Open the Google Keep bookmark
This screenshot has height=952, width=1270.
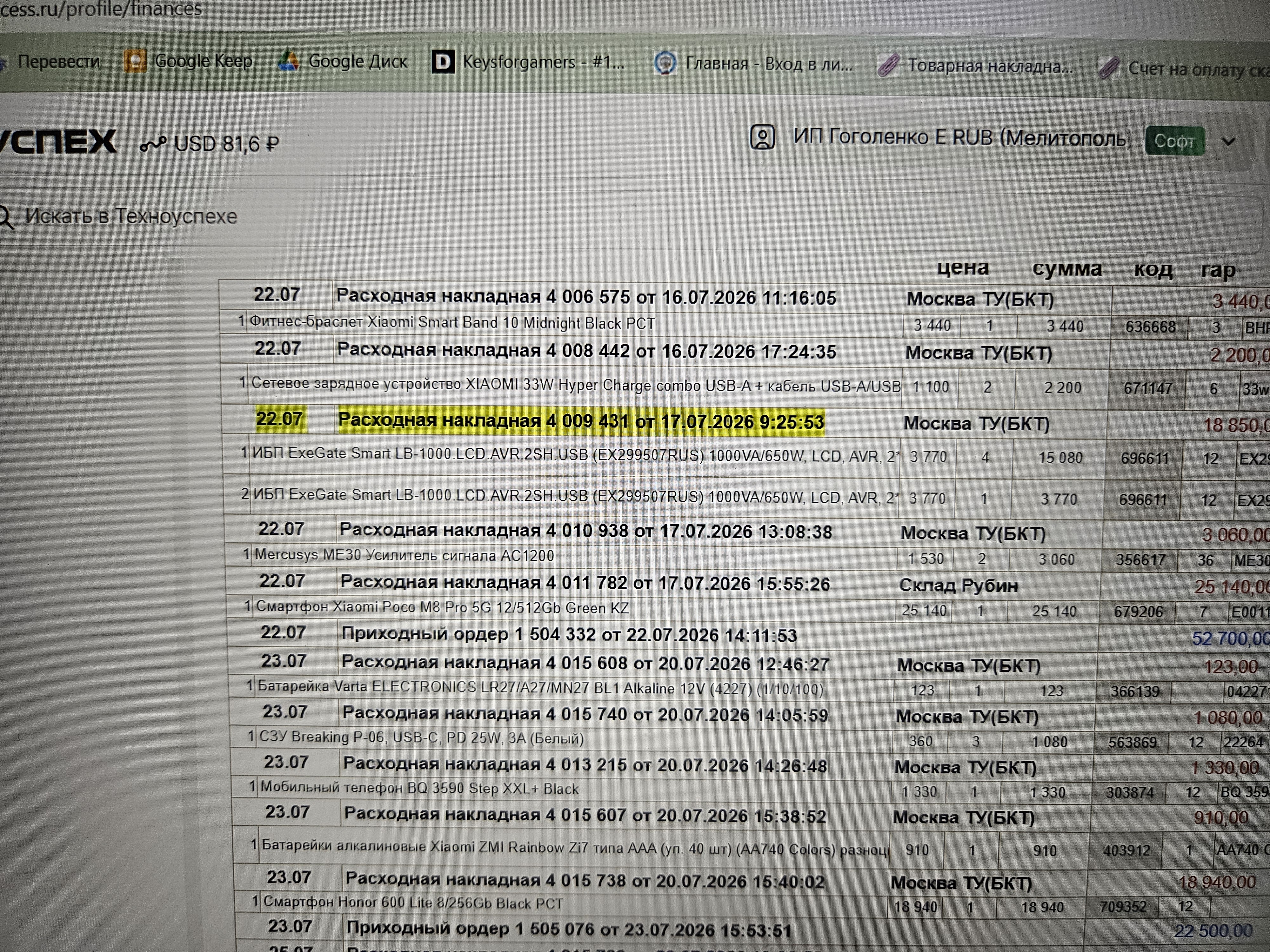[188, 61]
